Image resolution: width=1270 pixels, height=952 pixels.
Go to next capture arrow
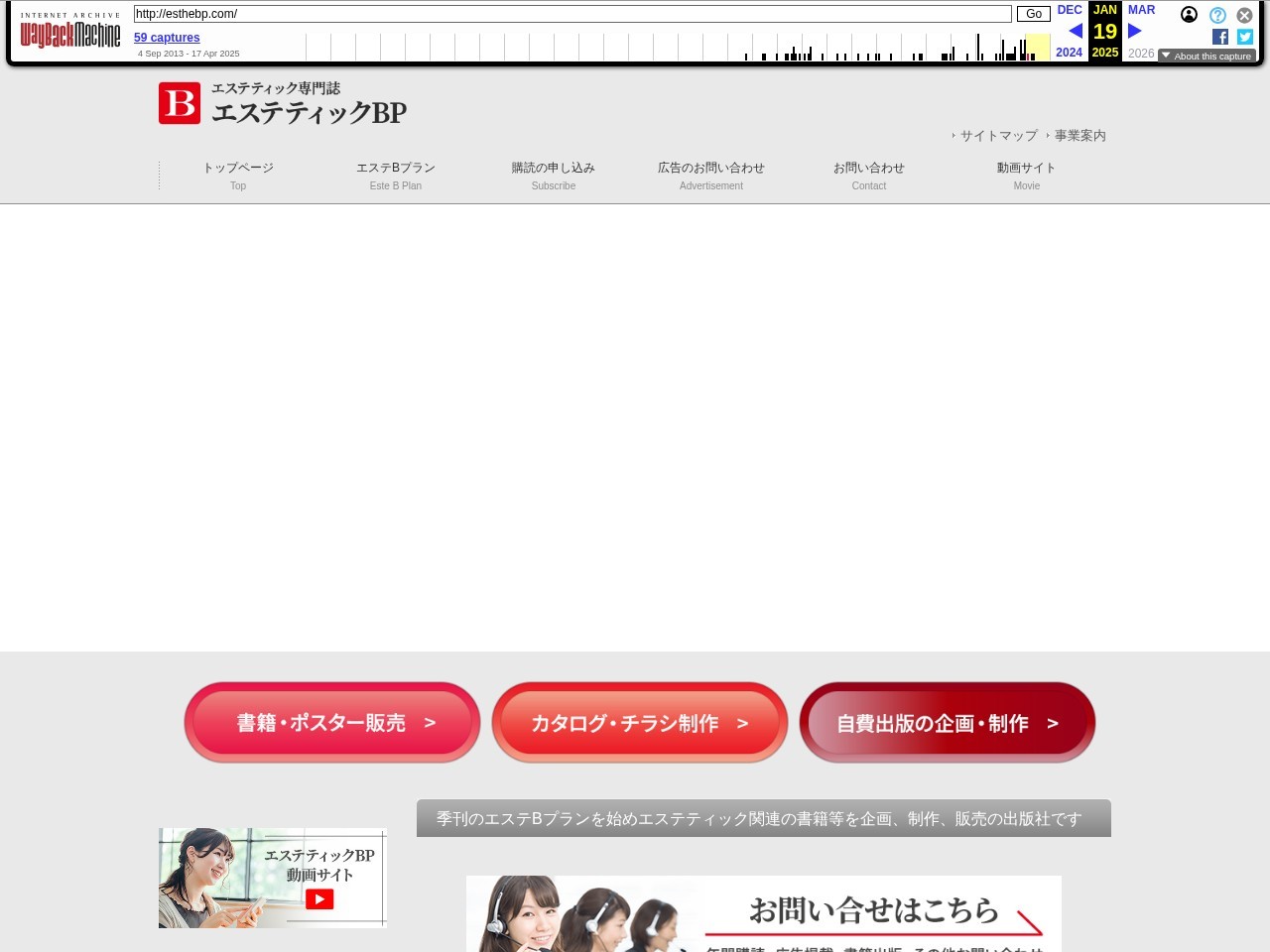click(1135, 31)
